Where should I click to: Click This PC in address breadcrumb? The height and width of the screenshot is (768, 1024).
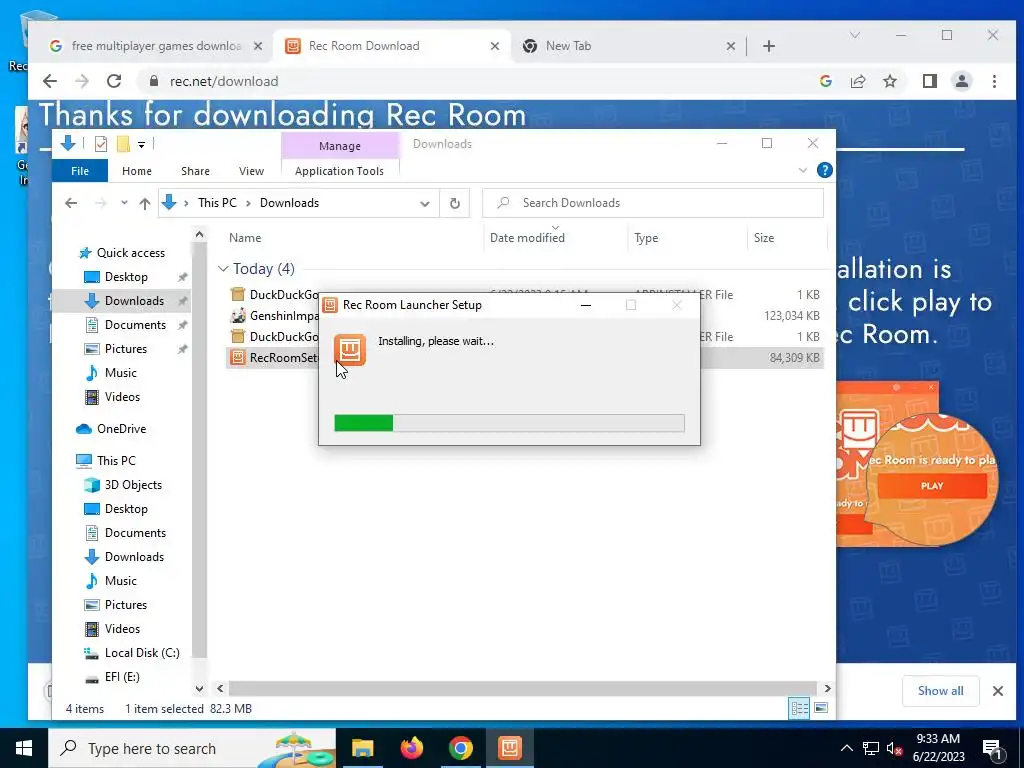coord(217,203)
